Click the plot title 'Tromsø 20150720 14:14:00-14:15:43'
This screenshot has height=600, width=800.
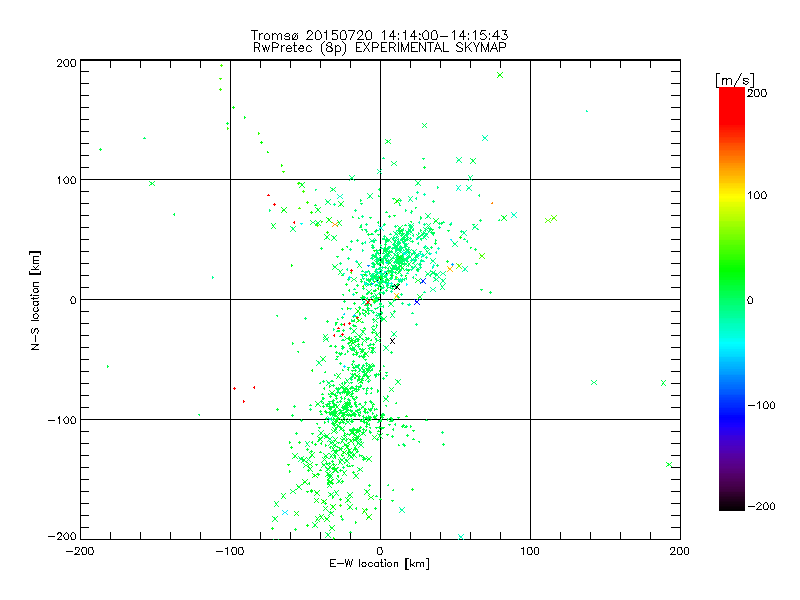(379, 35)
